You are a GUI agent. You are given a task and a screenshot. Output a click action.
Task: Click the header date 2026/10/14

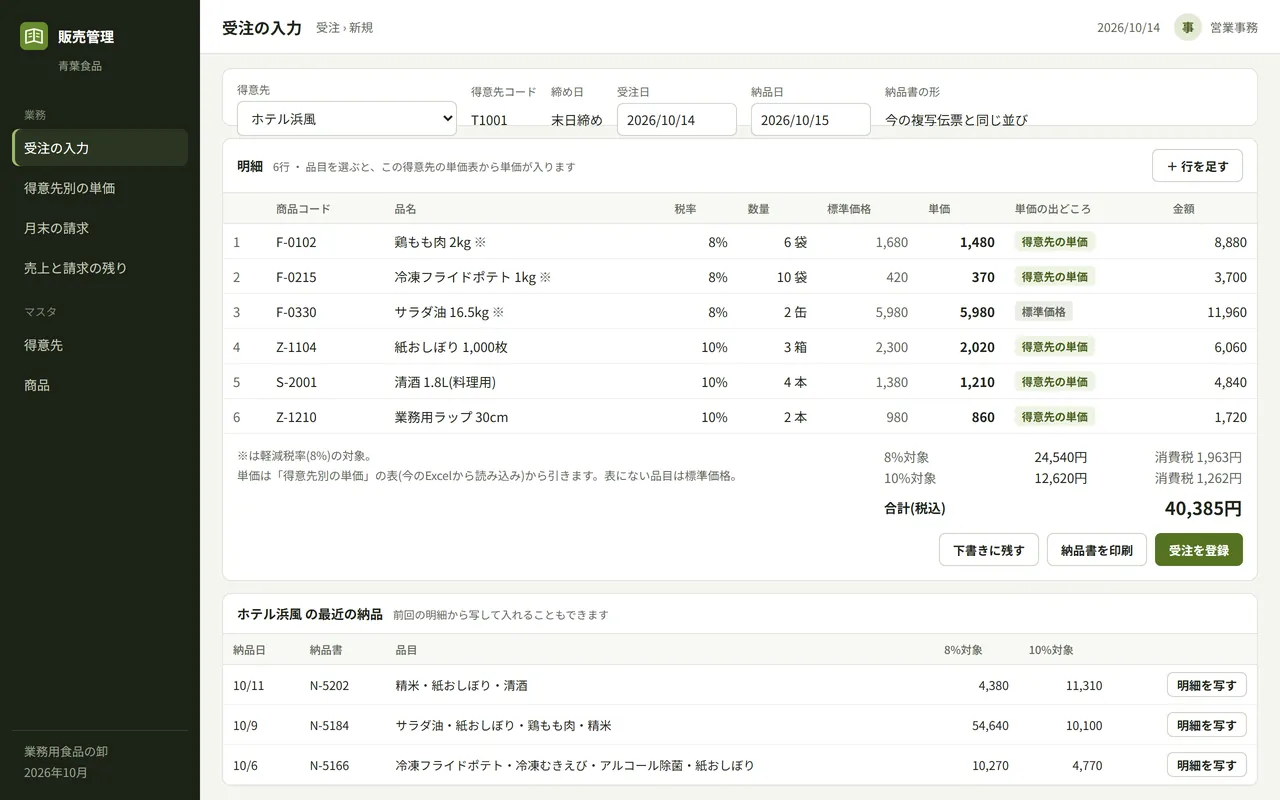1128,27
